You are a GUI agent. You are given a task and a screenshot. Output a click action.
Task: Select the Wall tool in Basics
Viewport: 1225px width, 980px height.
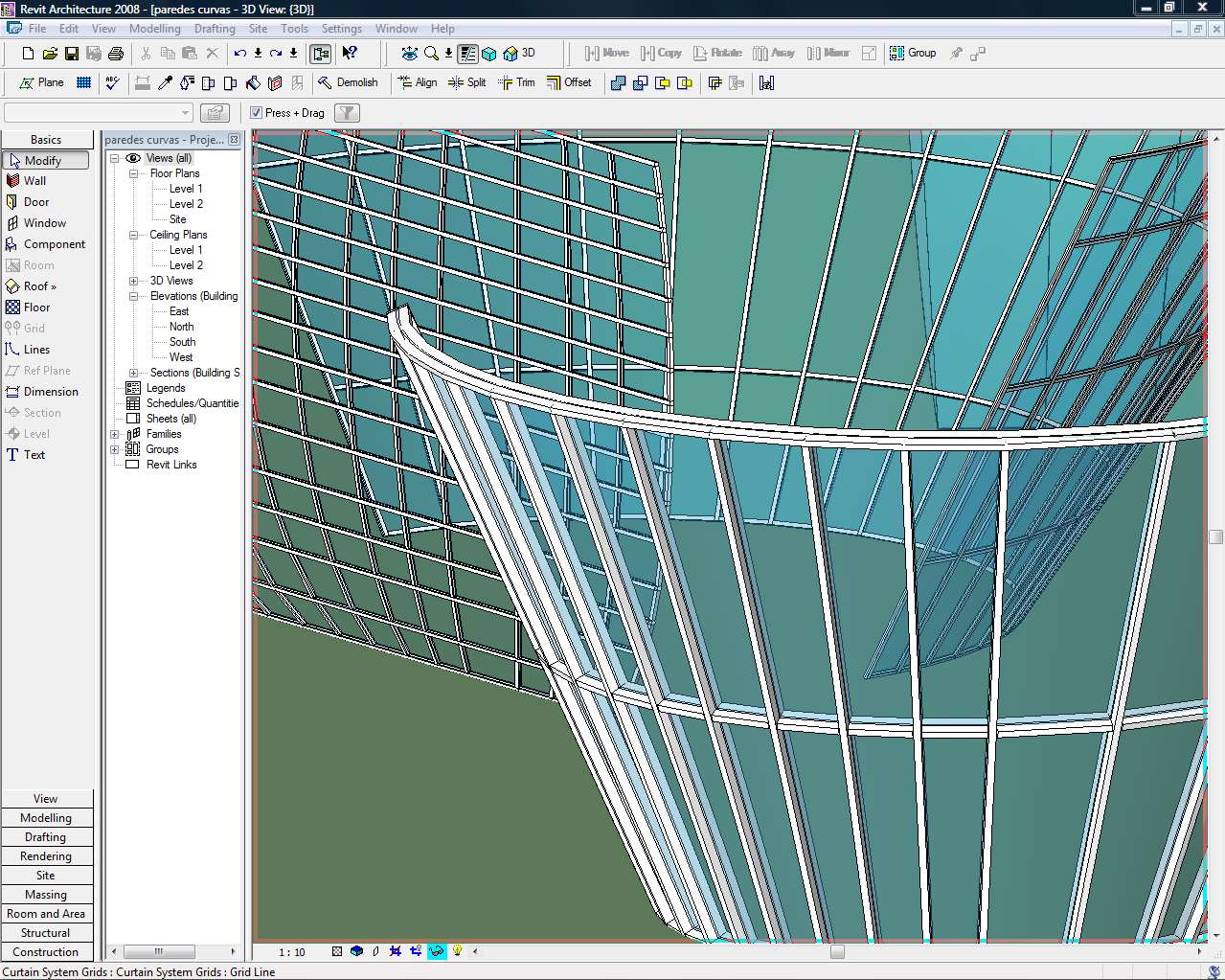pos(34,181)
